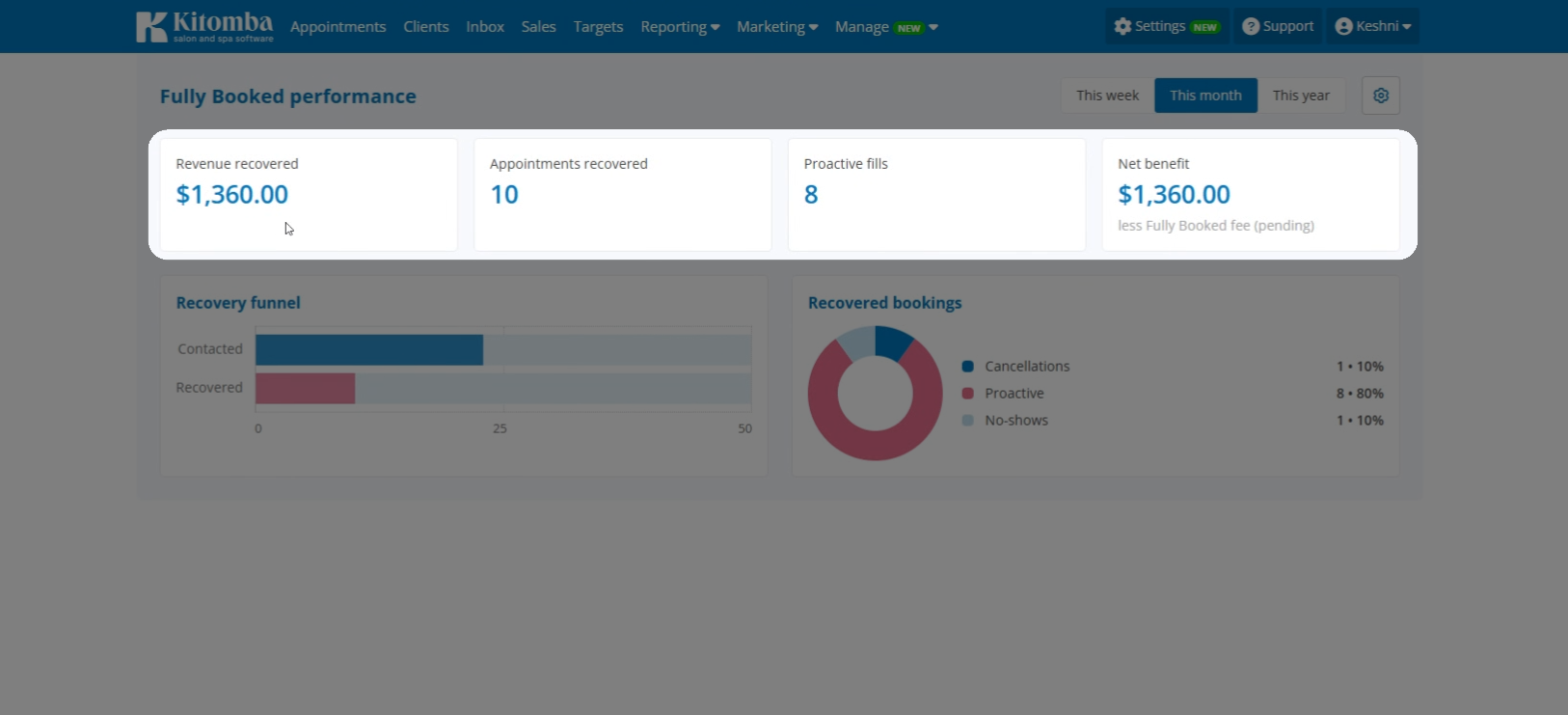The height and width of the screenshot is (715, 1568).
Task: Click 'less Fully Booked fee (pending)' text
Action: (1216, 226)
